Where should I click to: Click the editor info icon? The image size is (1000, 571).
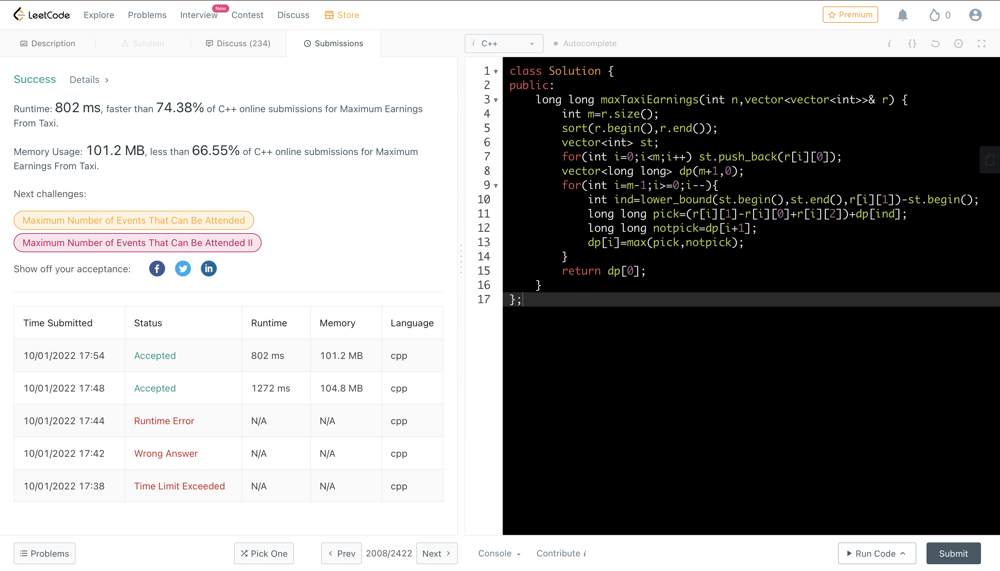pos(889,43)
